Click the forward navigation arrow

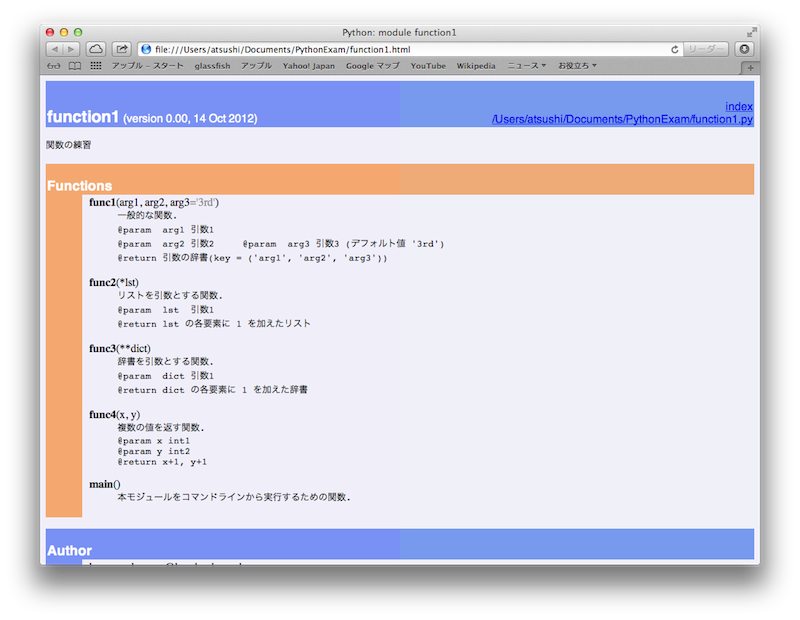pyautogui.click(x=71, y=47)
